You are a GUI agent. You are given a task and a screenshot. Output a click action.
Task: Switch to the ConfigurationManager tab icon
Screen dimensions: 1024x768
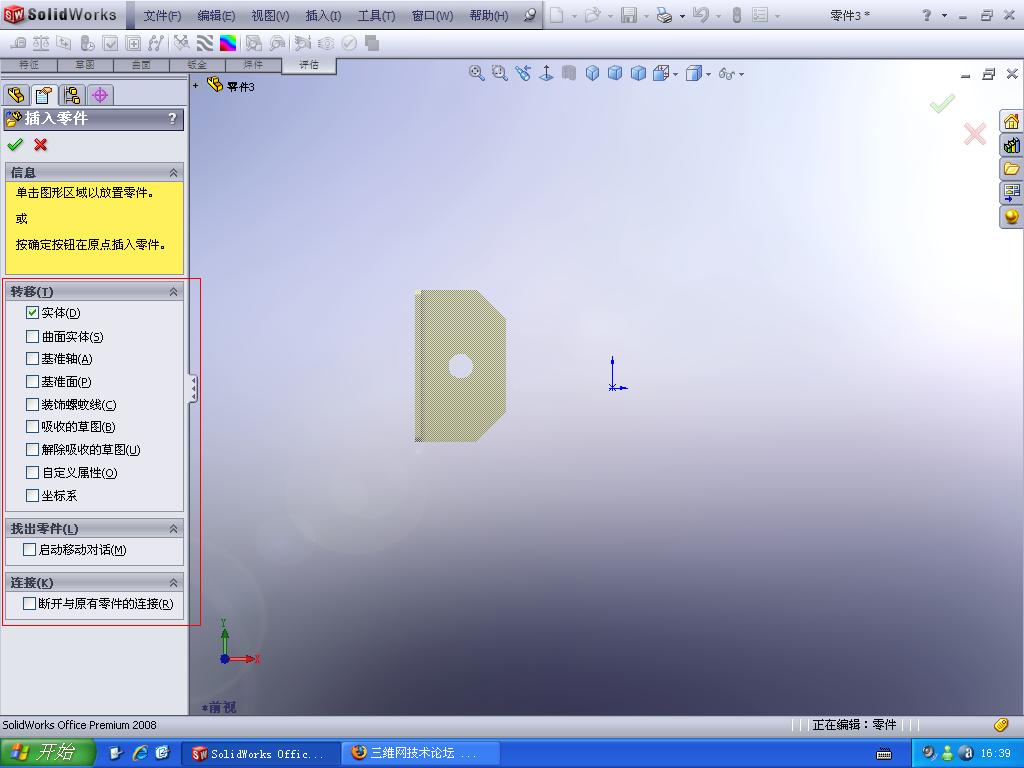(71, 95)
